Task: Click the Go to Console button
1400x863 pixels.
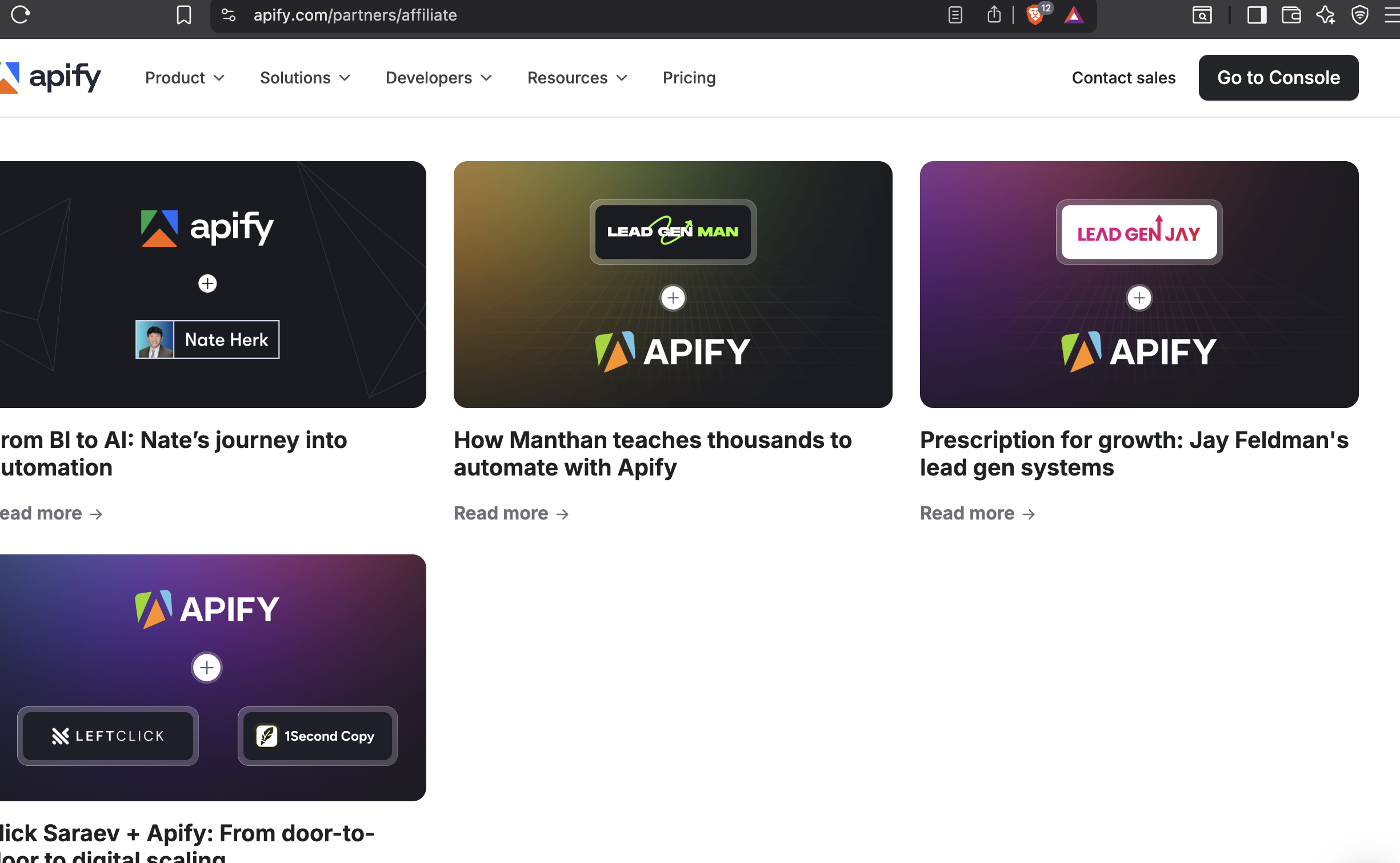Action: tap(1278, 78)
